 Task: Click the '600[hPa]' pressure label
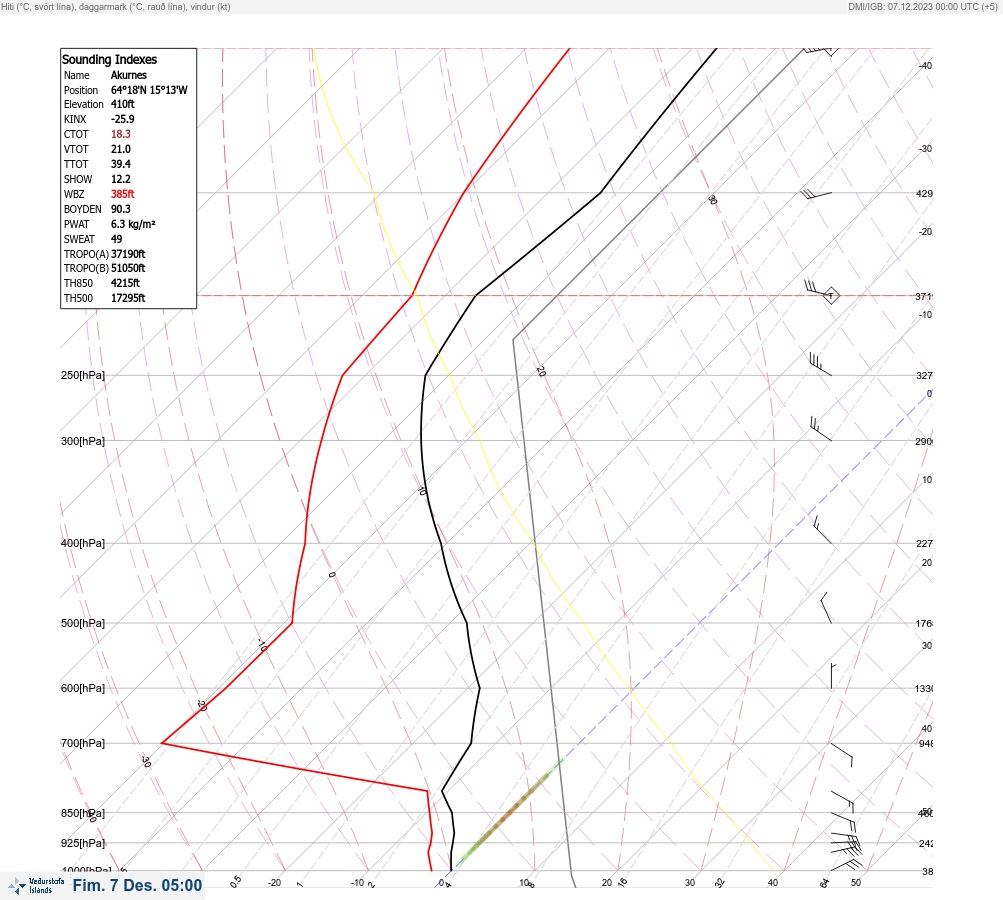coord(83,688)
